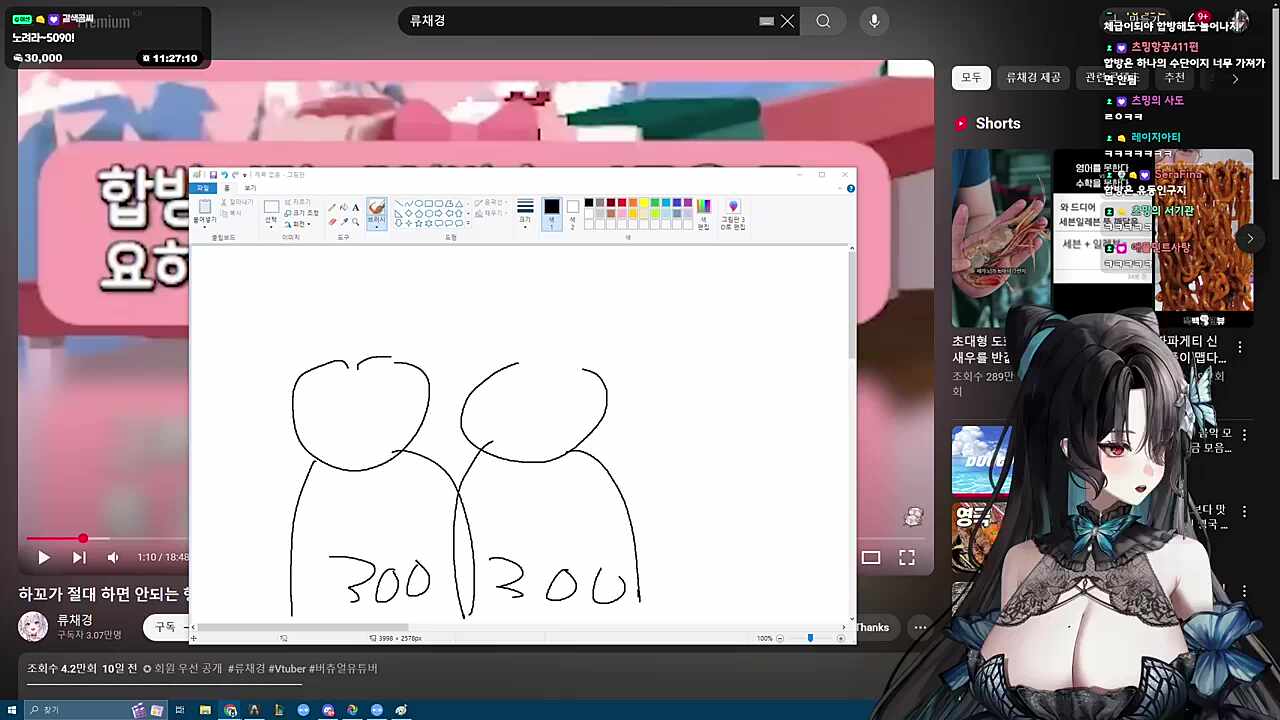Switch to the Paint View tab

click(250, 188)
